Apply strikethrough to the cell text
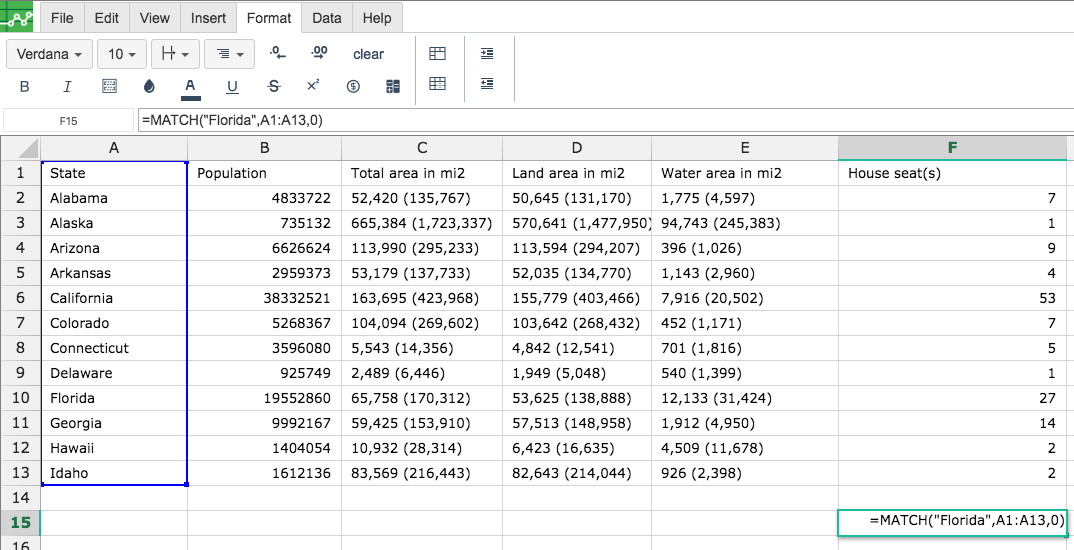Image resolution: width=1074 pixels, height=550 pixels. tap(274, 86)
